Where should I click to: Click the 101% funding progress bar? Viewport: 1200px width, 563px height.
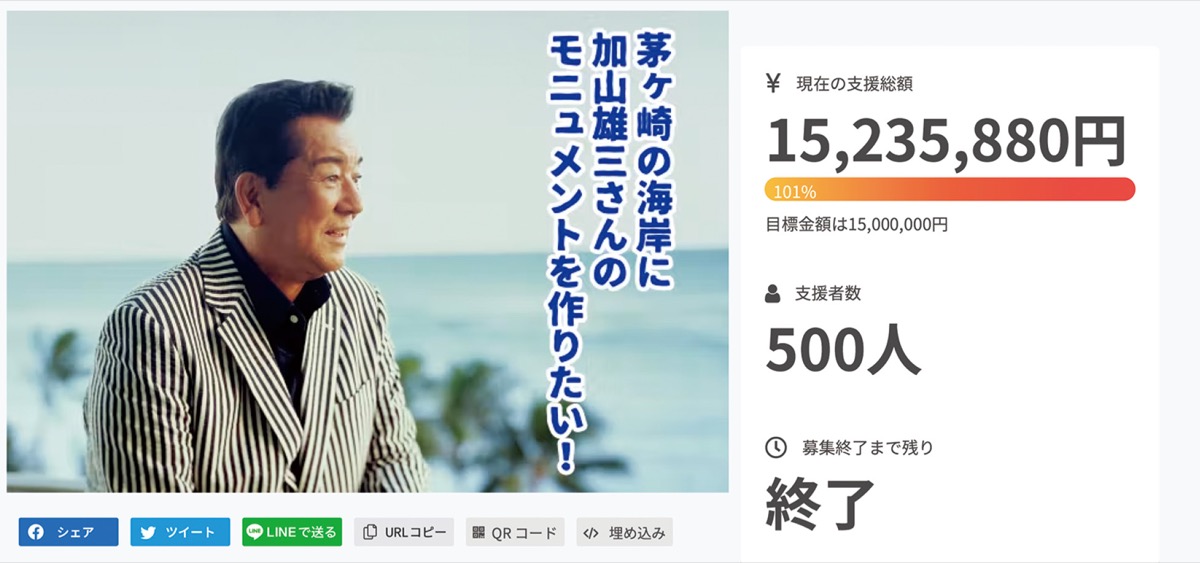(x=950, y=190)
